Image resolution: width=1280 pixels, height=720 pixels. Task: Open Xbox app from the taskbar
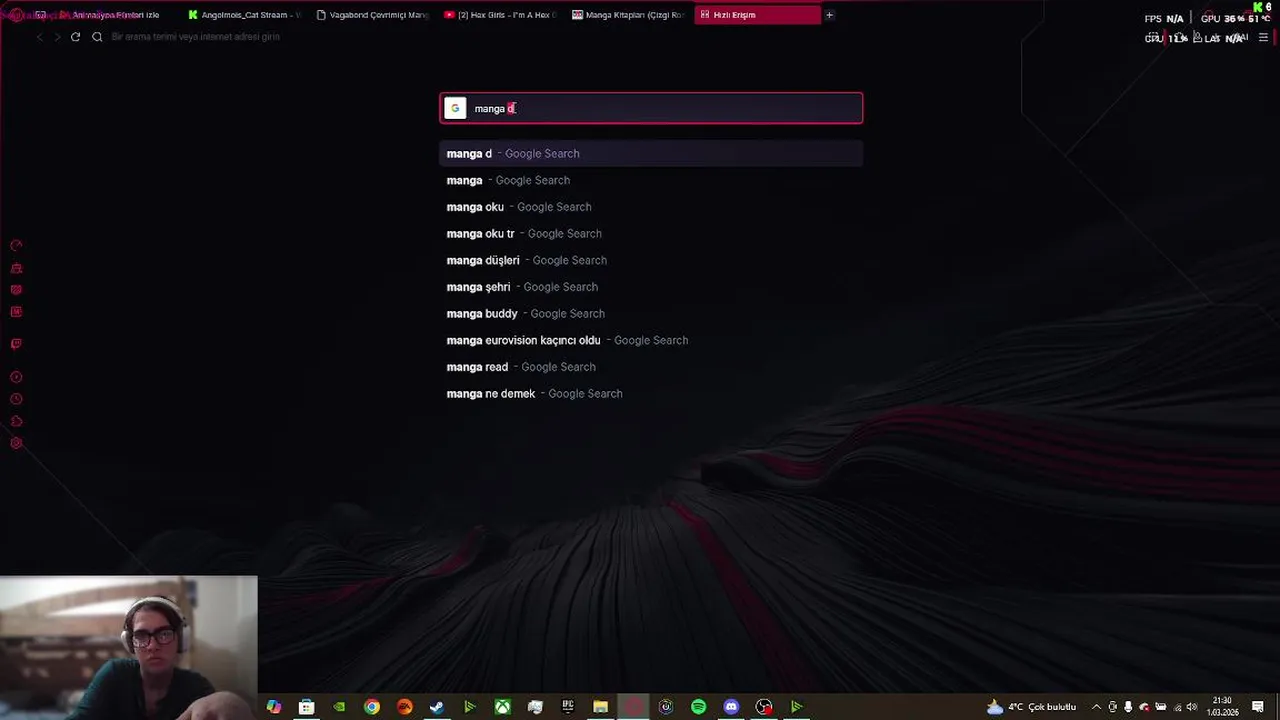[x=502, y=707]
